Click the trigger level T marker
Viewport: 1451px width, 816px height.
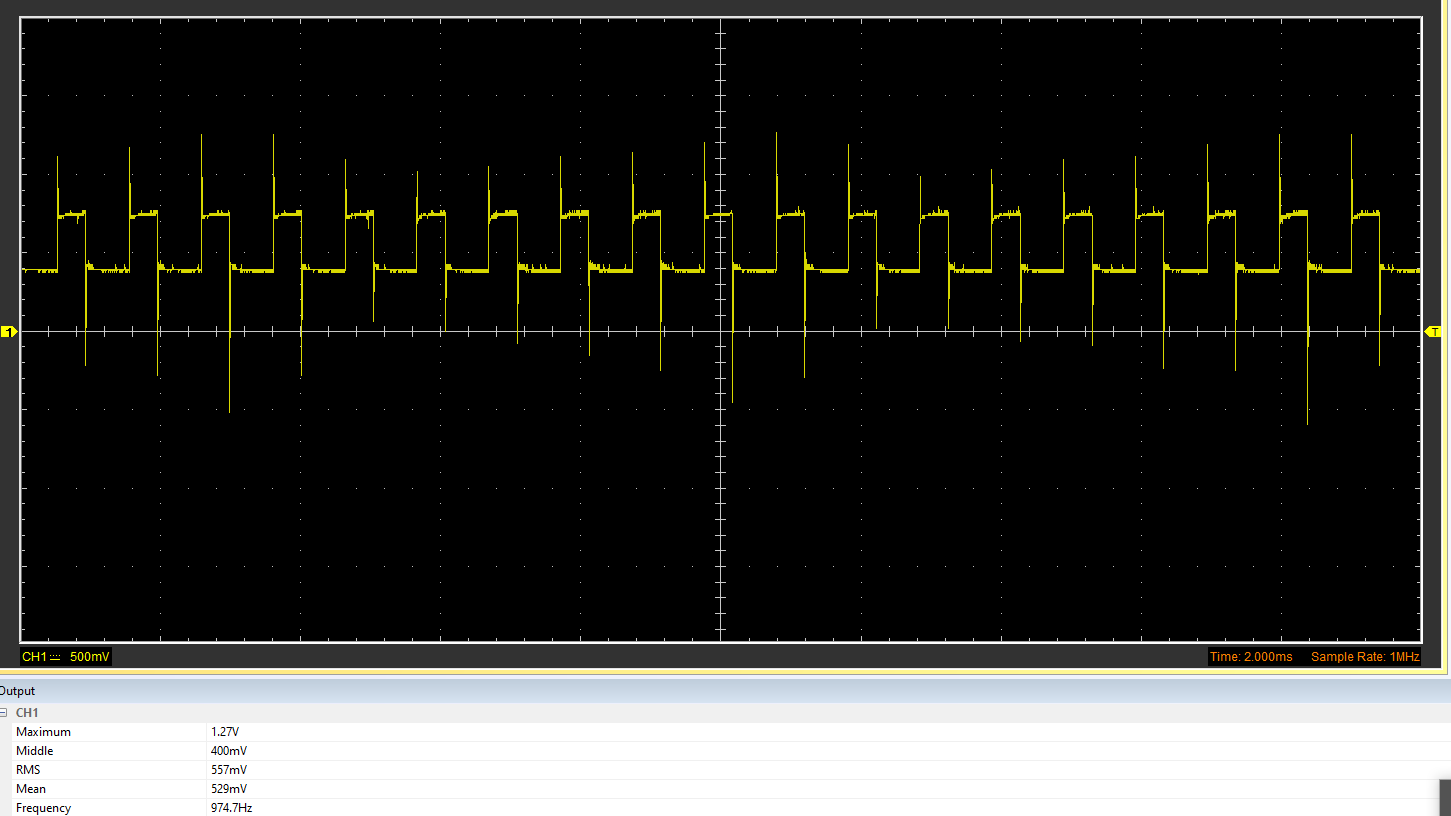pyautogui.click(x=1433, y=331)
